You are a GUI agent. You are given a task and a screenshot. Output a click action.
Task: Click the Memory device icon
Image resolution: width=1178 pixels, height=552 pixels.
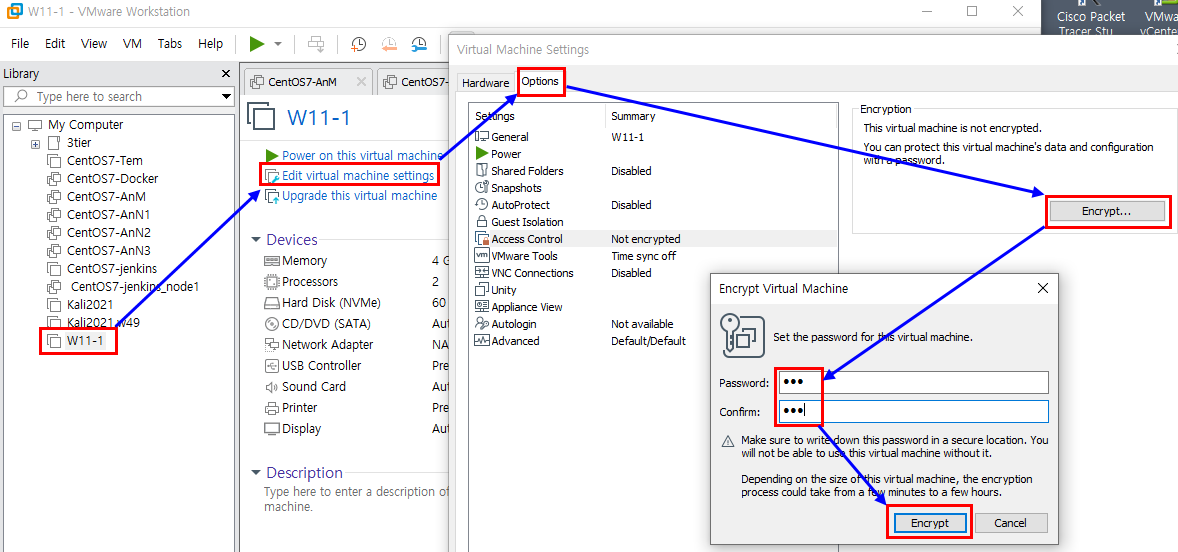[271, 261]
